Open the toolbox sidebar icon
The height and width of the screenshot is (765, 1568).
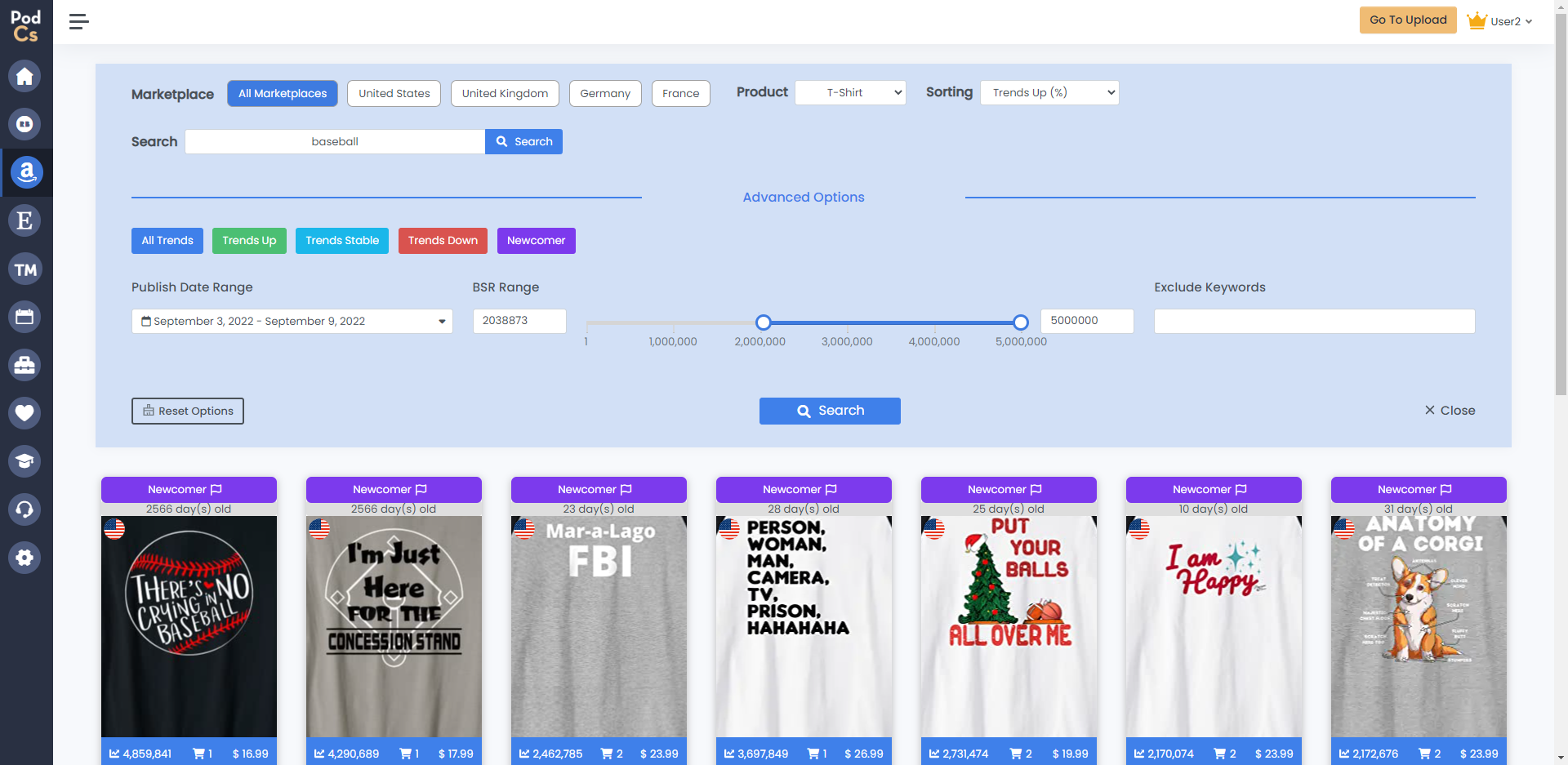pos(25,365)
